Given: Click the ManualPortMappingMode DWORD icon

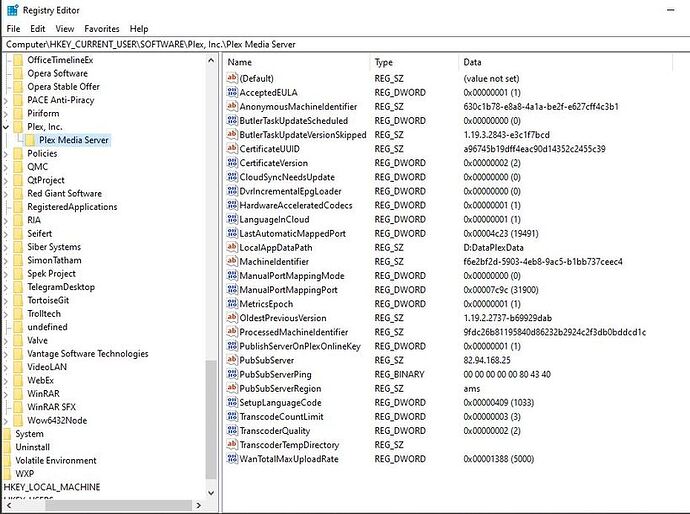Looking at the screenshot, I should click(232, 275).
